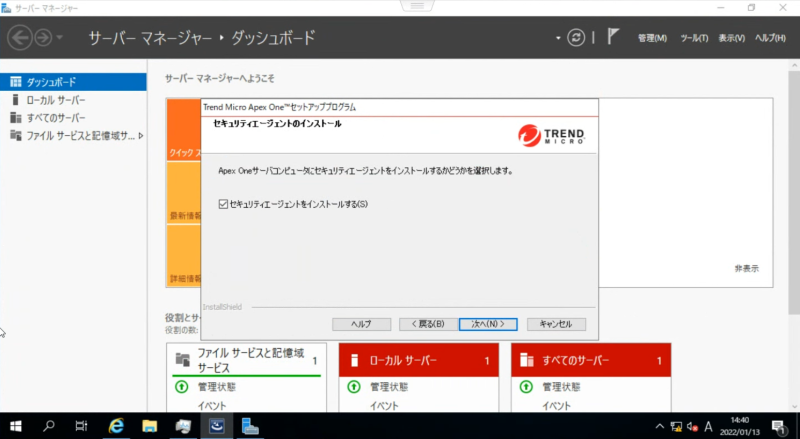Open the すべてのサーバー red tile header
800x439 pixels.
coord(591,360)
